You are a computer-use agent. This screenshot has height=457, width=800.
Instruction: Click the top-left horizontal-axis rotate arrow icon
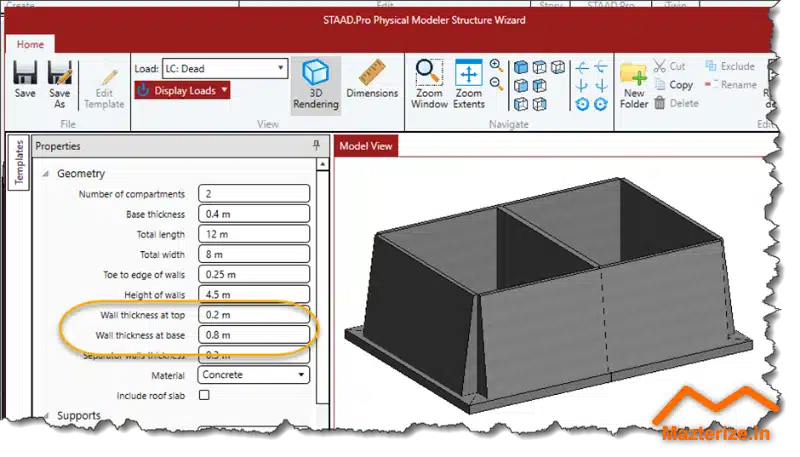(x=582, y=67)
